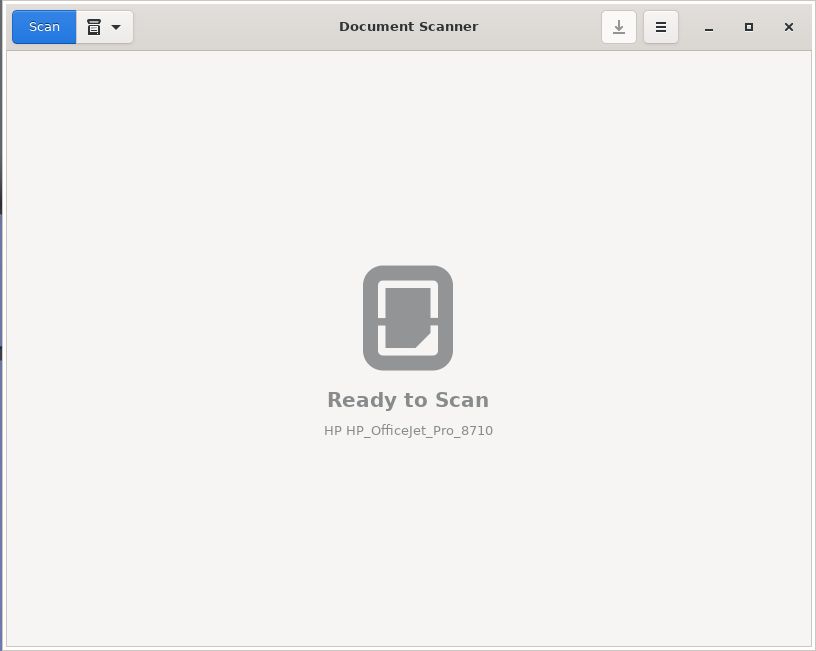Open the hamburger main menu

coord(661,27)
